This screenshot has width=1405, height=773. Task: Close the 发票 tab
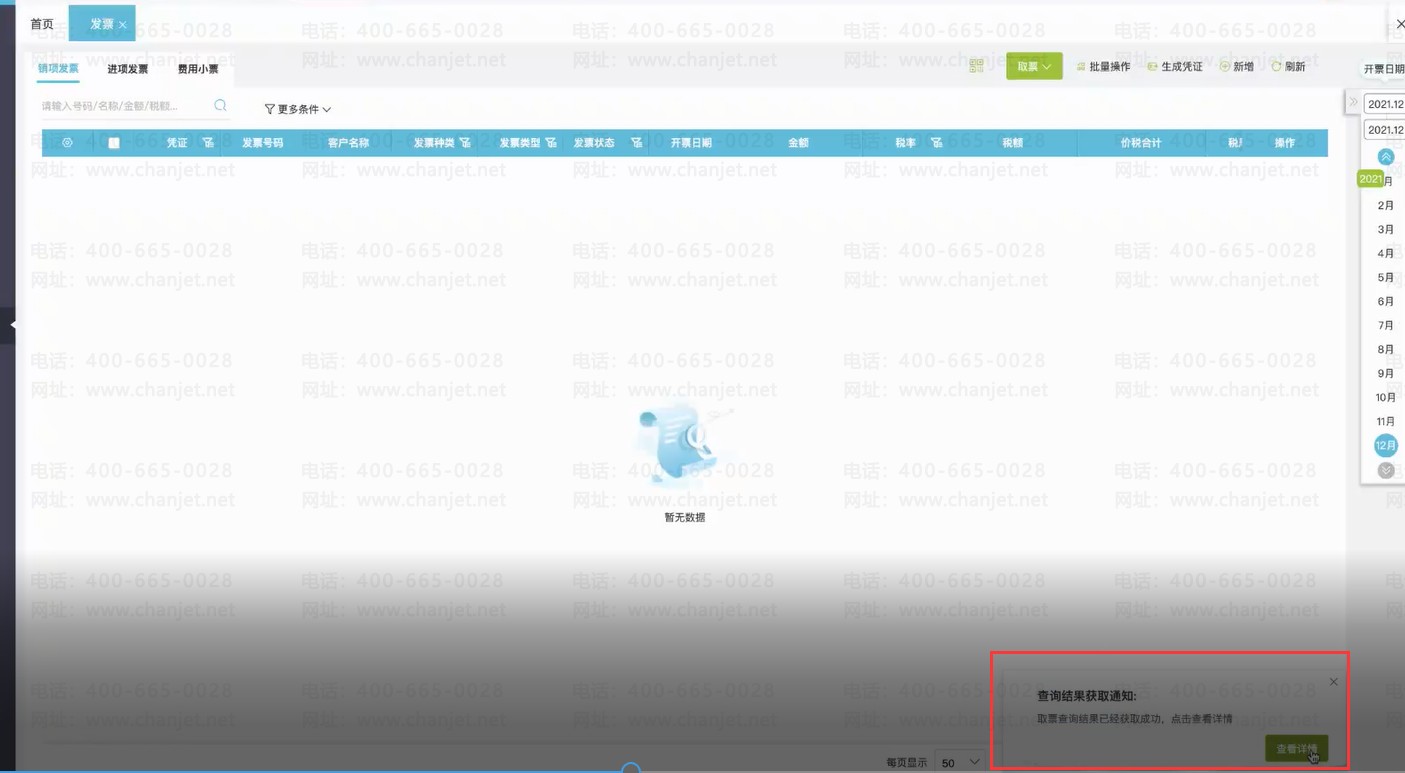(x=122, y=24)
